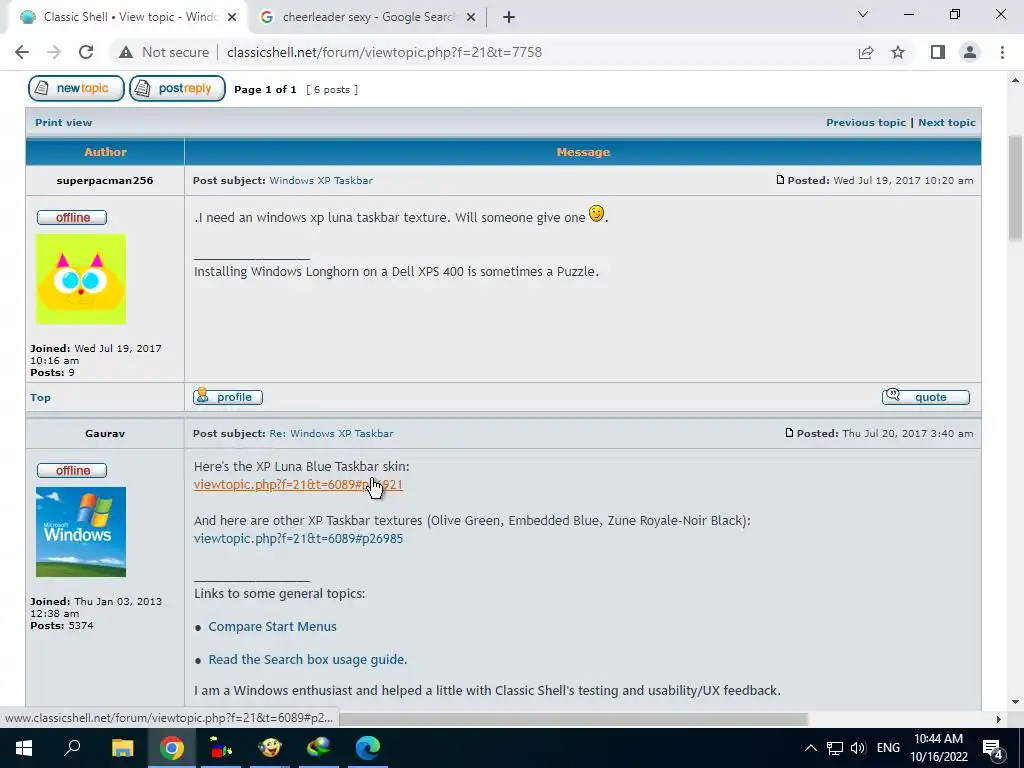Open the browser side panel
This screenshot has height=768, width=1024.
(x=938, y=52)
